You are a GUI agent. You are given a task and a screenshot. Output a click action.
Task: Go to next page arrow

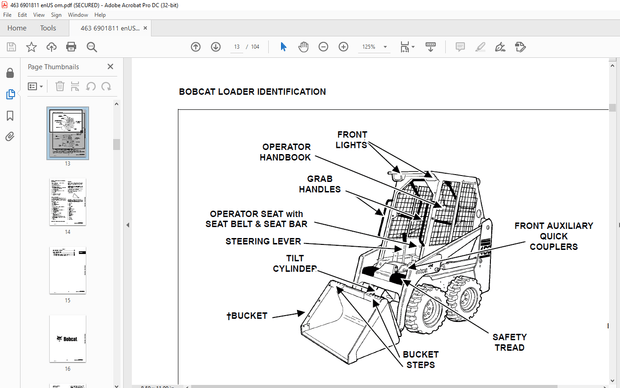tap(215, 47)
